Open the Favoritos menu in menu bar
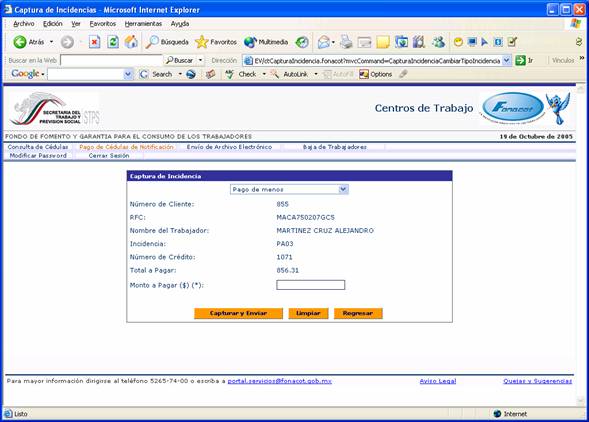589x422 pixels. point(103,24)
